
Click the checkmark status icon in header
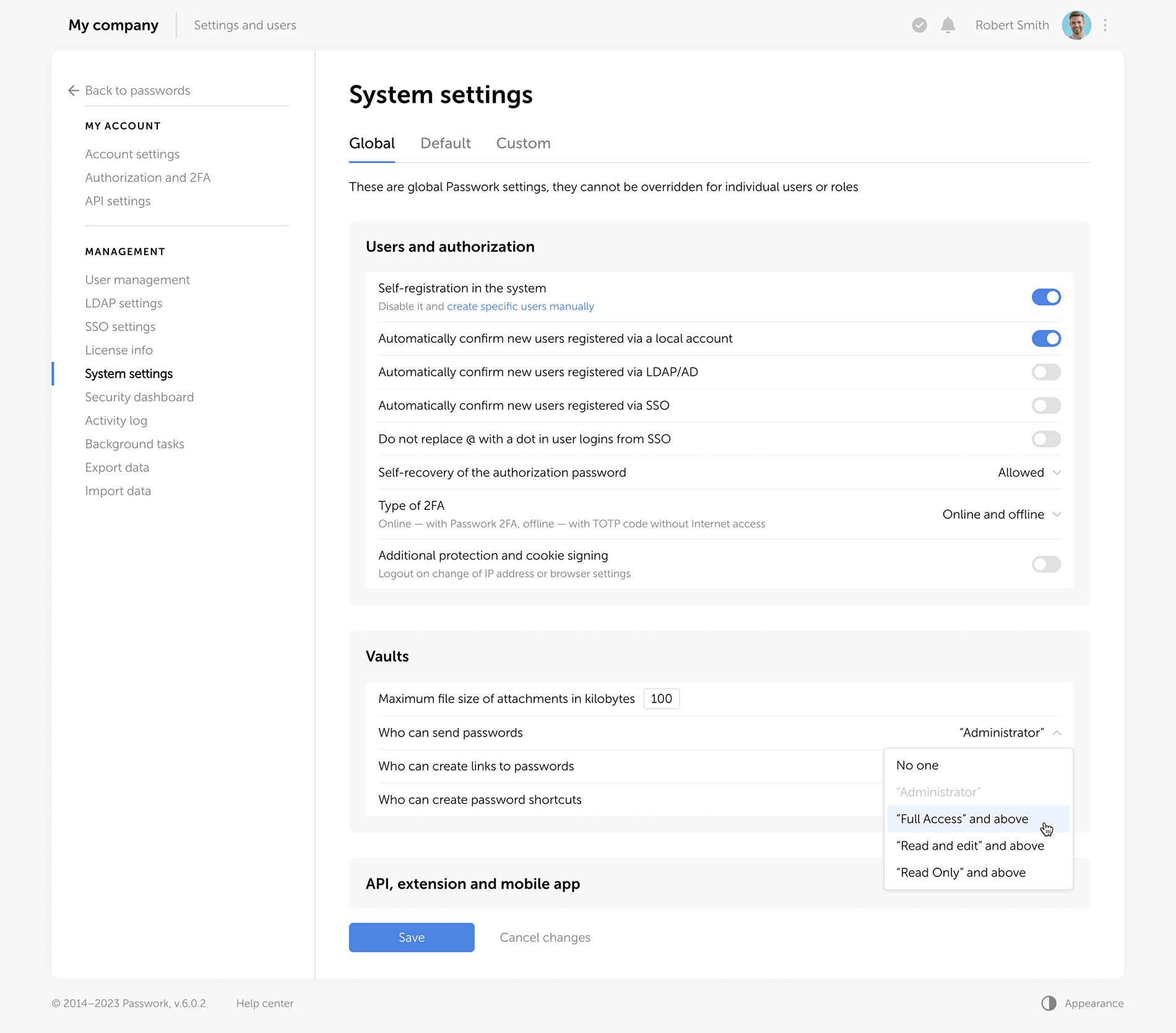[919, 25]
